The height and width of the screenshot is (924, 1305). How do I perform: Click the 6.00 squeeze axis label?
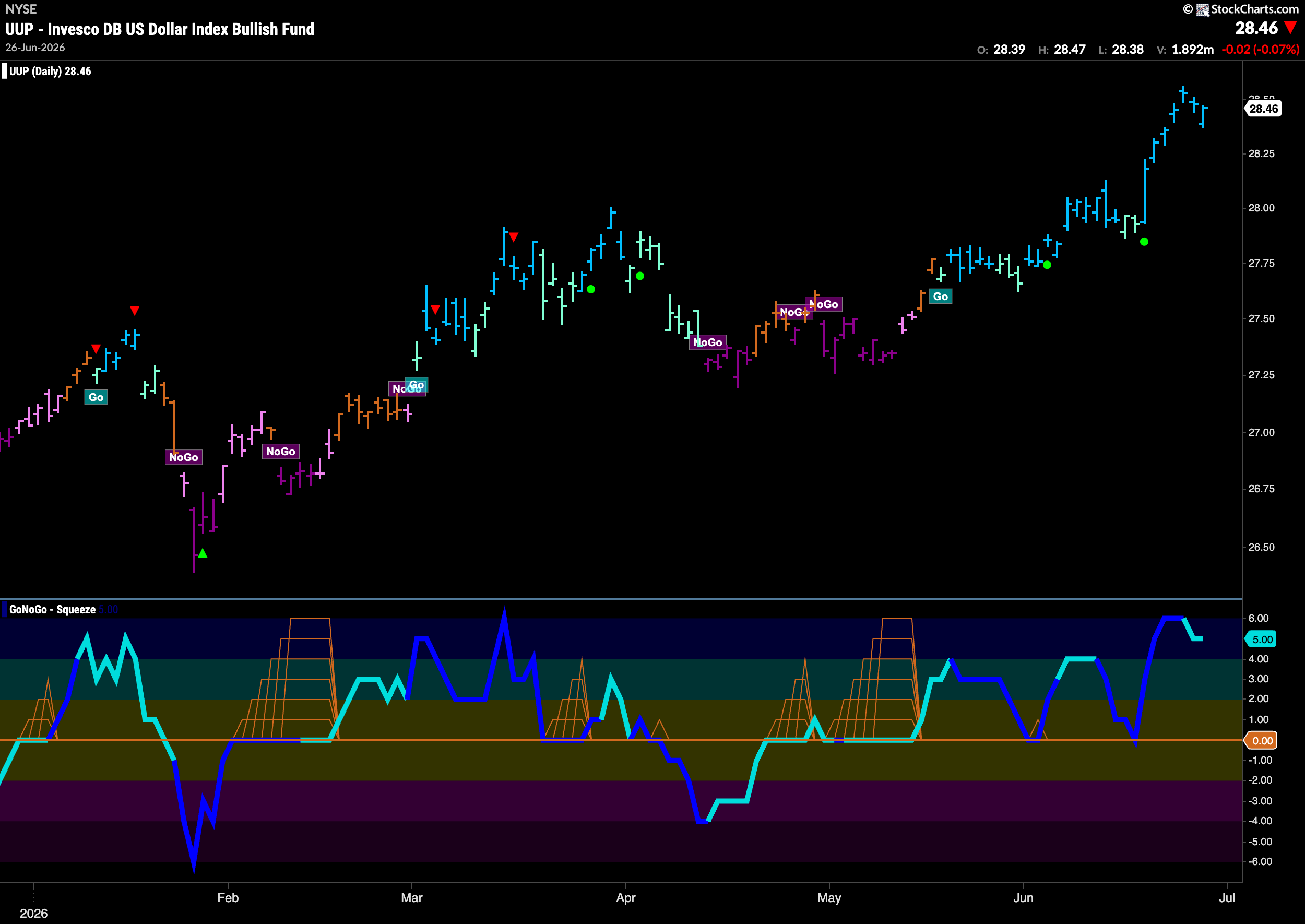tap(1259, 619)
